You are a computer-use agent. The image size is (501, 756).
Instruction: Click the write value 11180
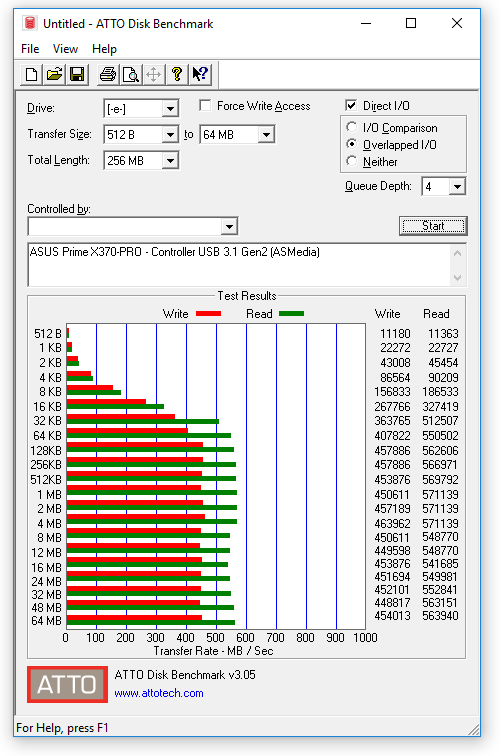[395, 334]
